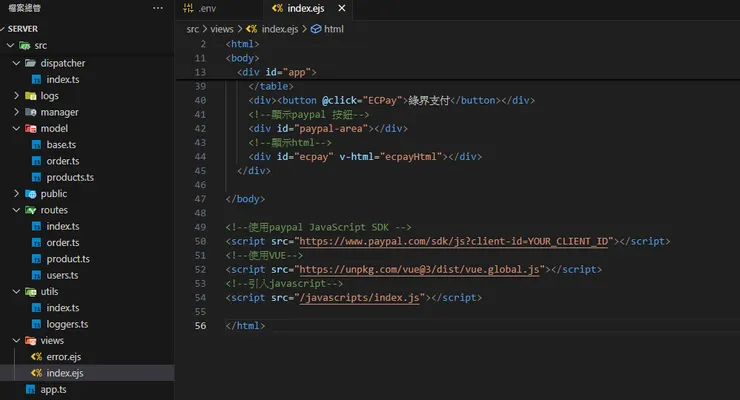Click the TypeScript icon beside products.ts

[36, 177]
